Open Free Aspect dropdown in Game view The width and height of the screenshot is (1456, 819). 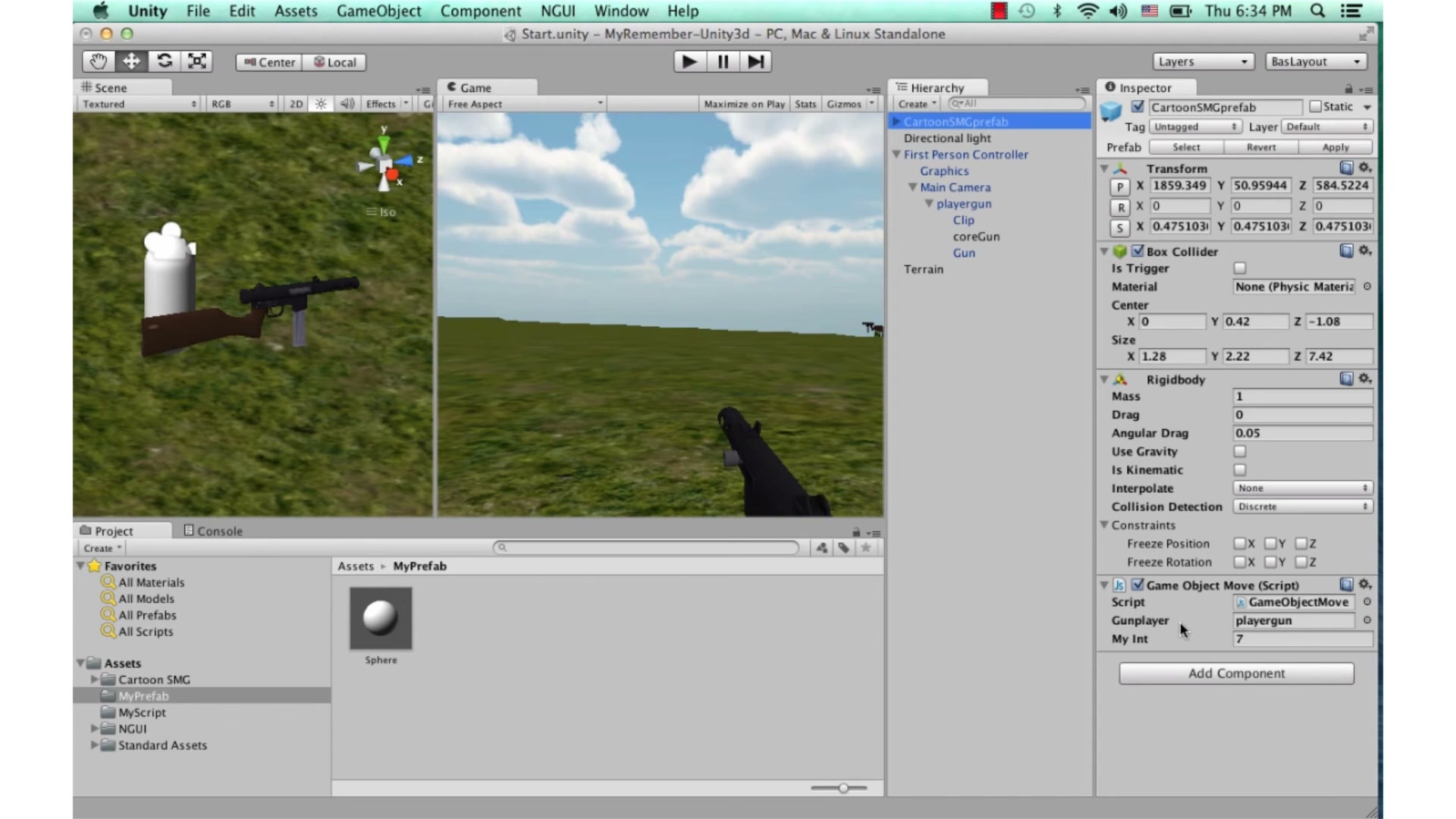coord(525,104)
